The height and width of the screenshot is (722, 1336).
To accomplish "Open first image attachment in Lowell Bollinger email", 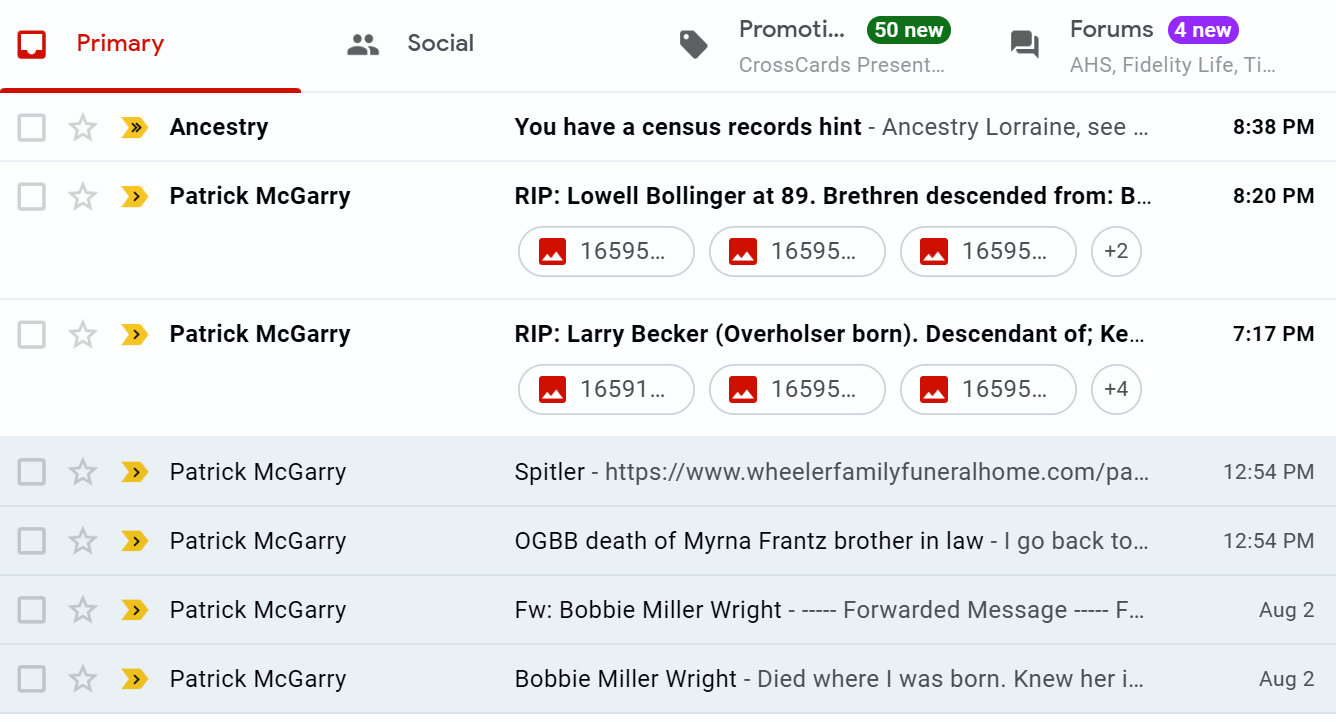I will click(x=606, y=252).
